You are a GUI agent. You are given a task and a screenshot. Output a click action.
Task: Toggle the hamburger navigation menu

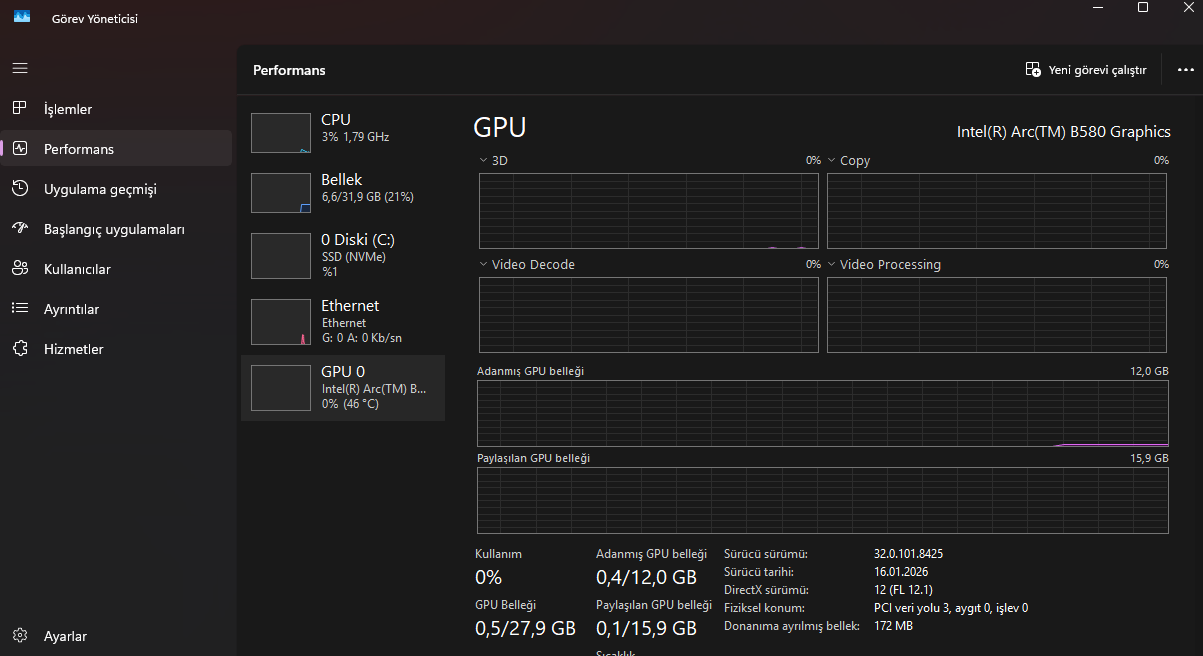tap(20, 68)
